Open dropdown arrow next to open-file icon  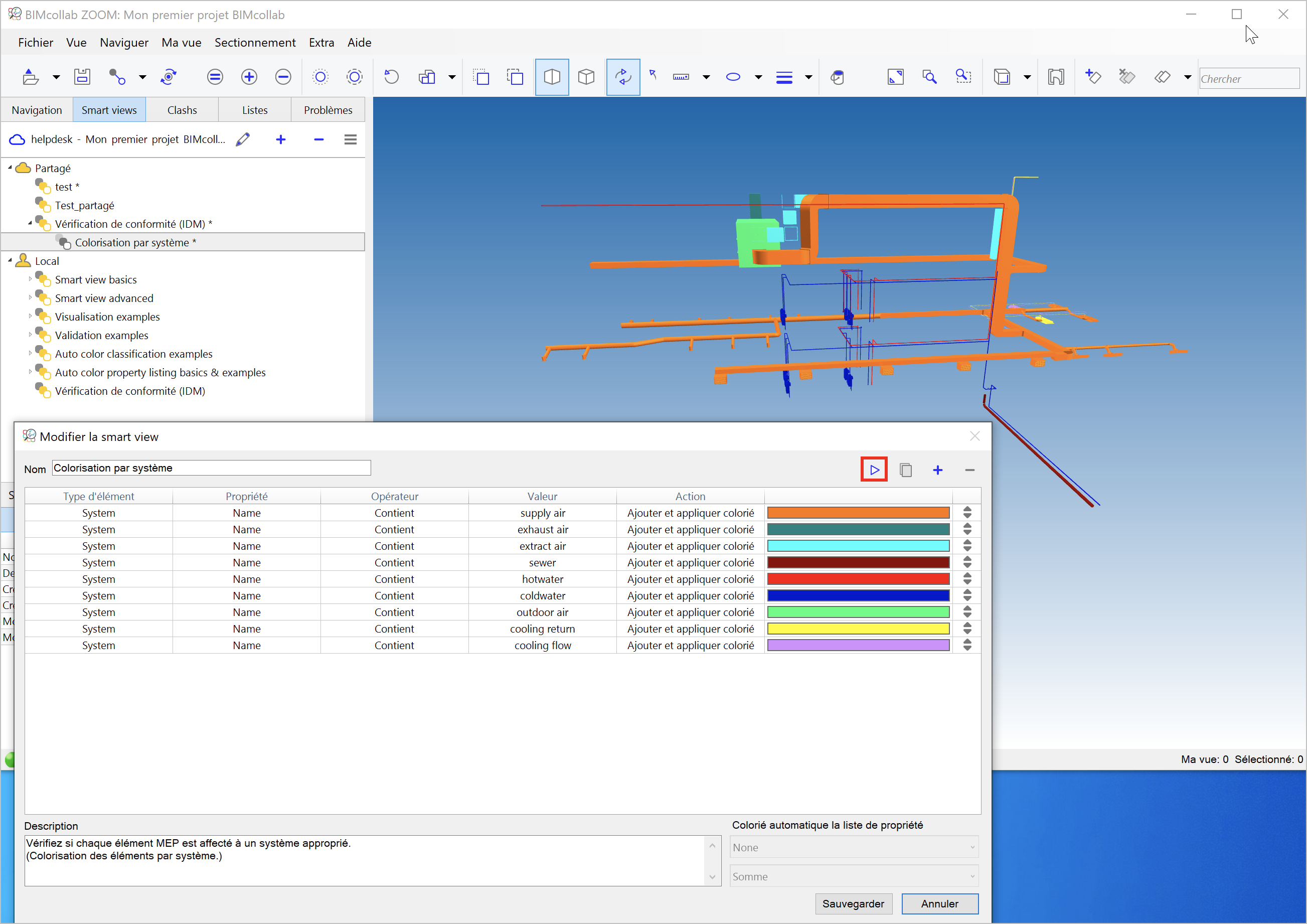[x=56, y=77]
